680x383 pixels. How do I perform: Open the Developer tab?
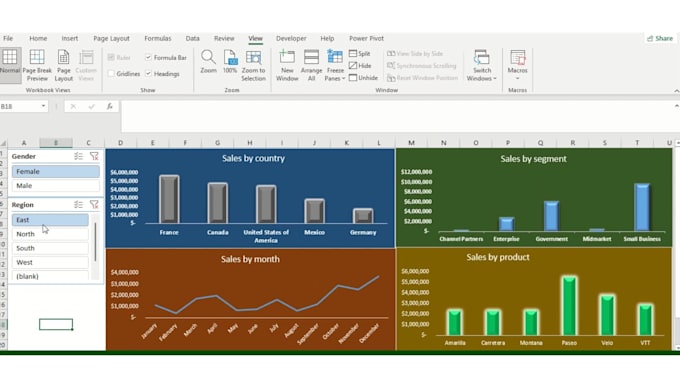[291, 38]
